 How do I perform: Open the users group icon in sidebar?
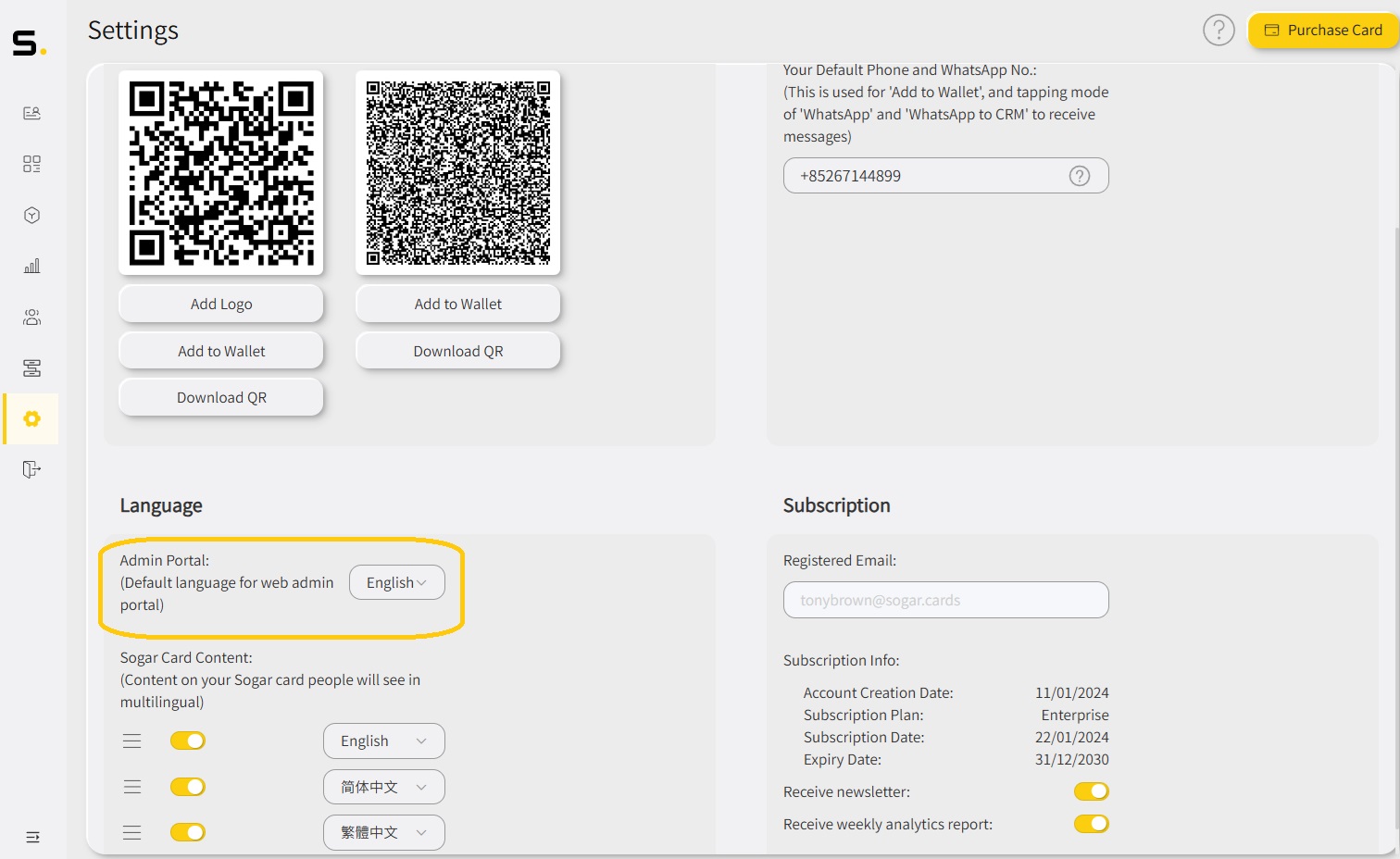click(31, 317)
